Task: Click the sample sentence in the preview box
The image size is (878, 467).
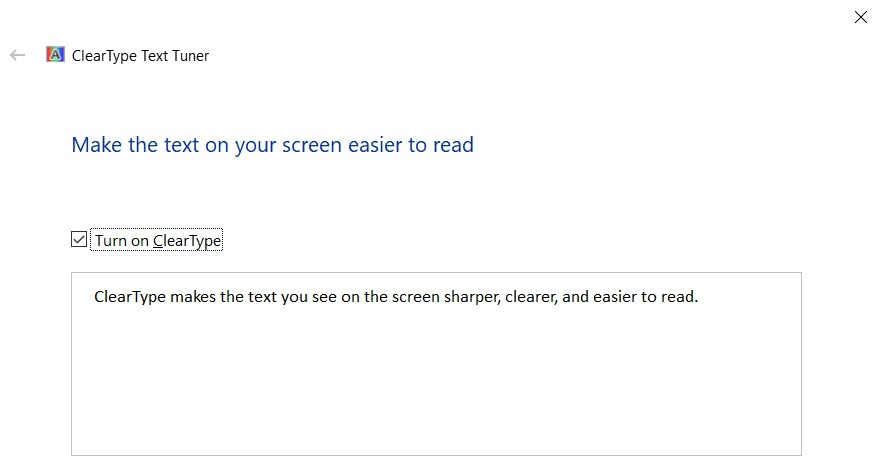Action: tap(395, 297)
